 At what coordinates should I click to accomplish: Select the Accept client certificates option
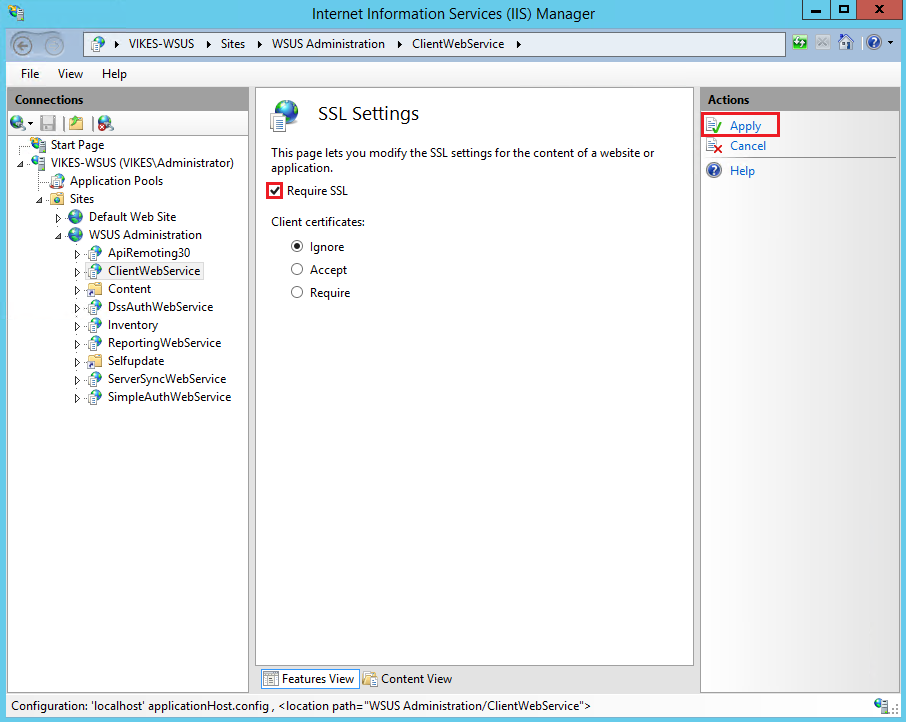click(x=297, y=269)
